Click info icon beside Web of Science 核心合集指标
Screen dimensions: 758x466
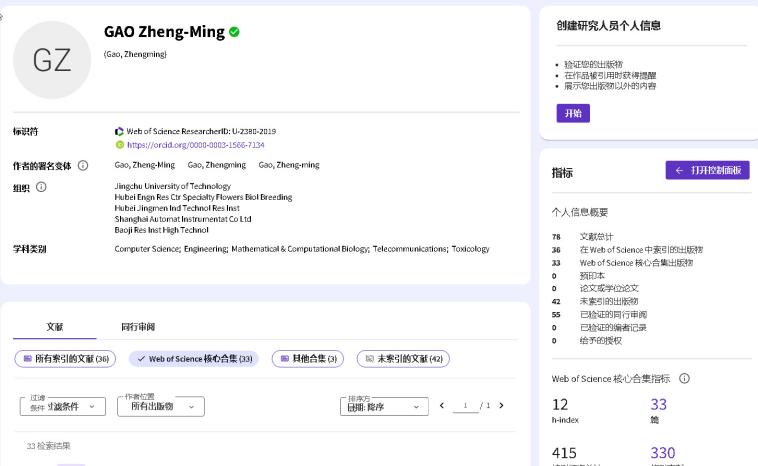coord(684,379)
